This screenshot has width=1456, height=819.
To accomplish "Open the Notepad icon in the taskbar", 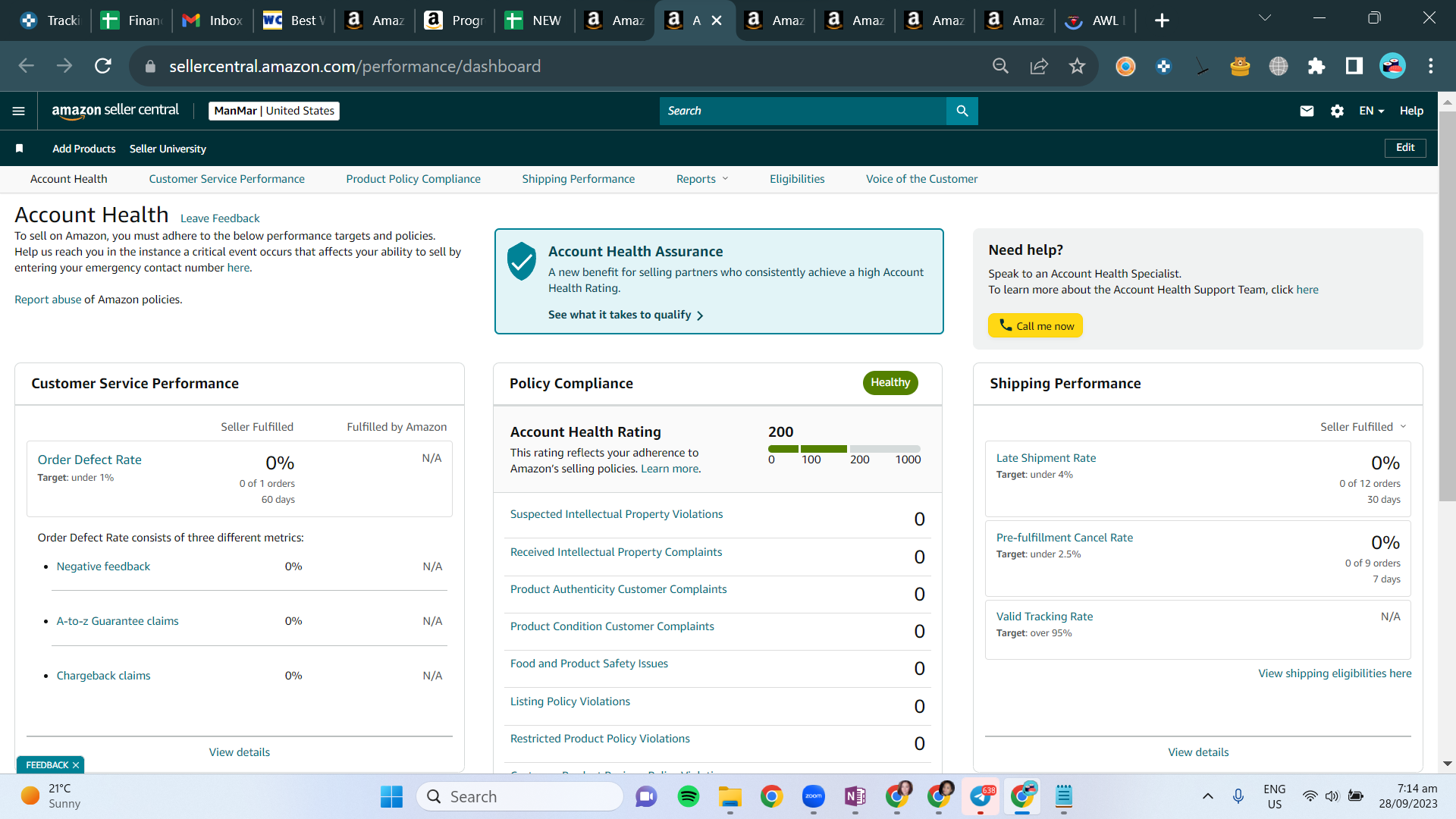I will click(x=1064, y=796).
